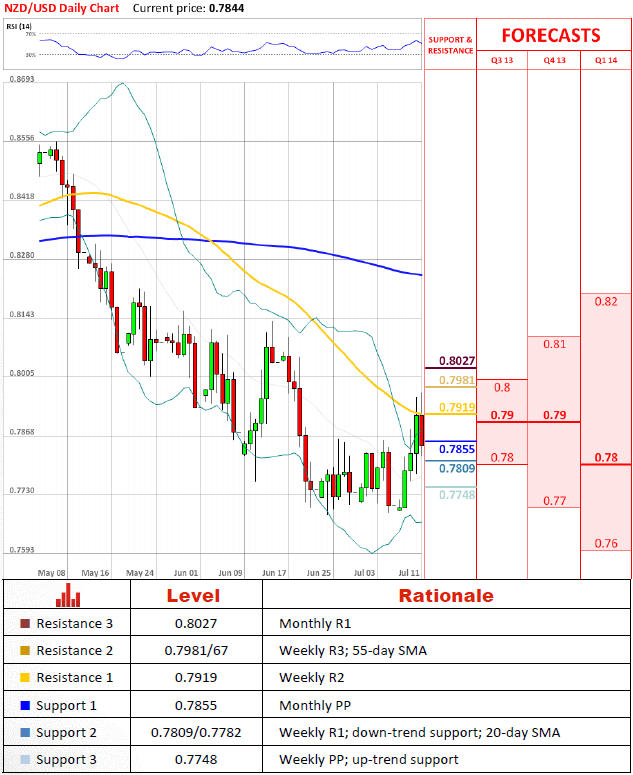Select the NZD/USD Daily Chart title
This screenshot has height=775, width=633.
point(61,8)
